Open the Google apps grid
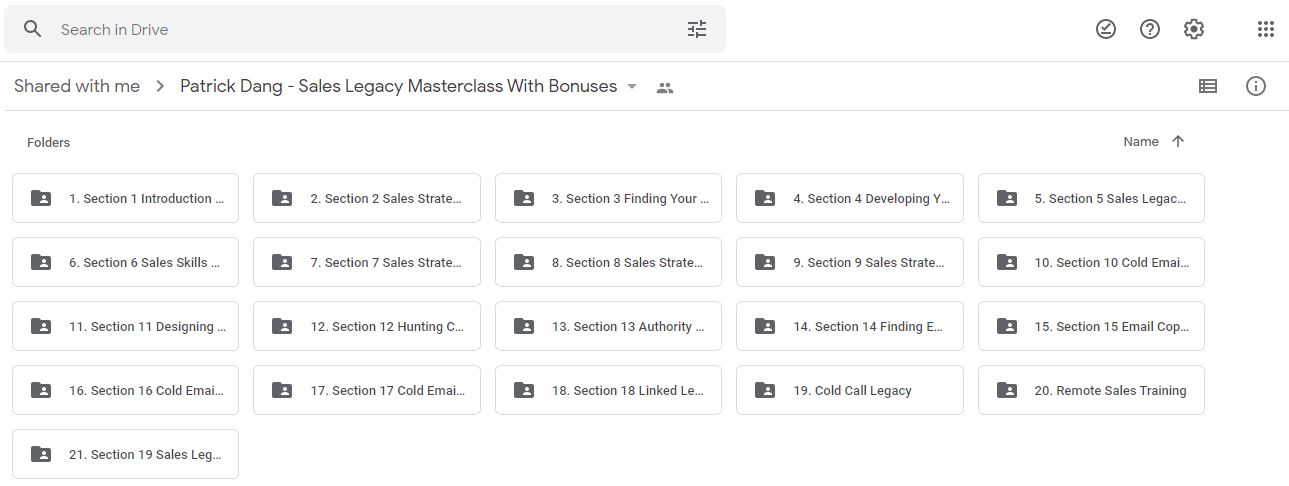This screenshot has width=1289, height=486. coord(1266,30)
